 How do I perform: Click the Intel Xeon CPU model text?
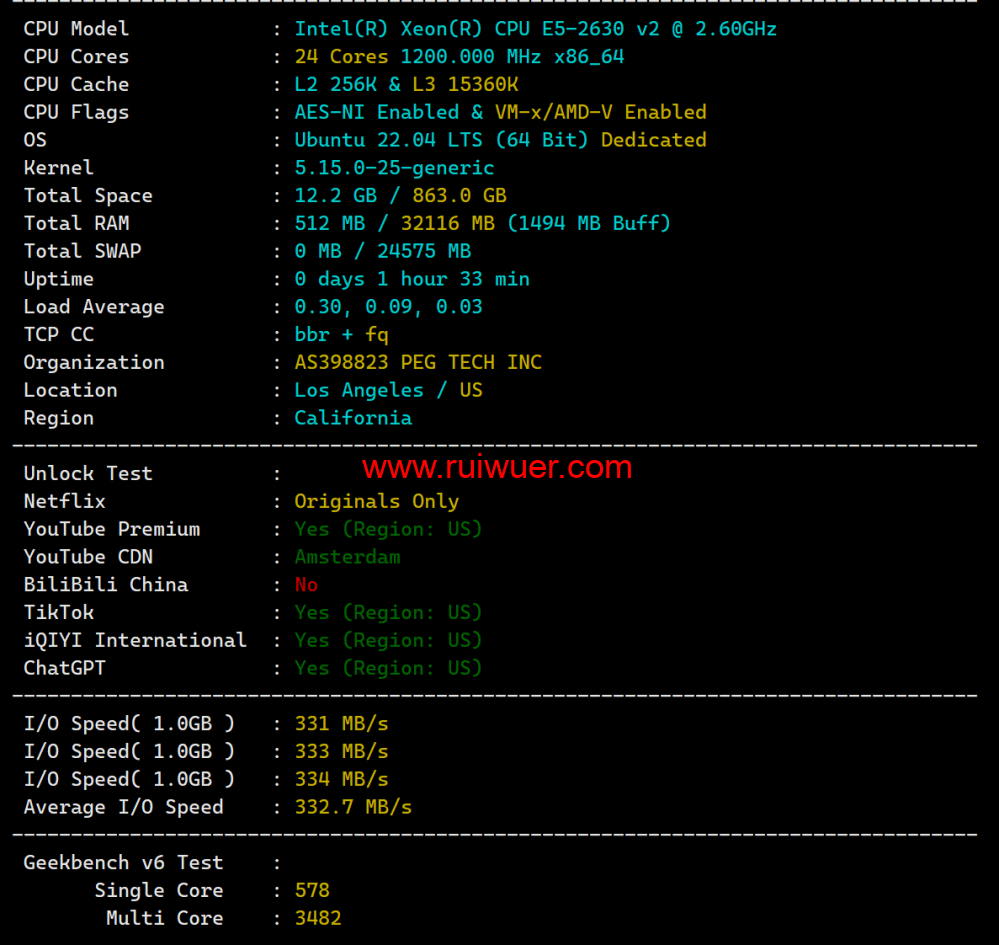535,29
